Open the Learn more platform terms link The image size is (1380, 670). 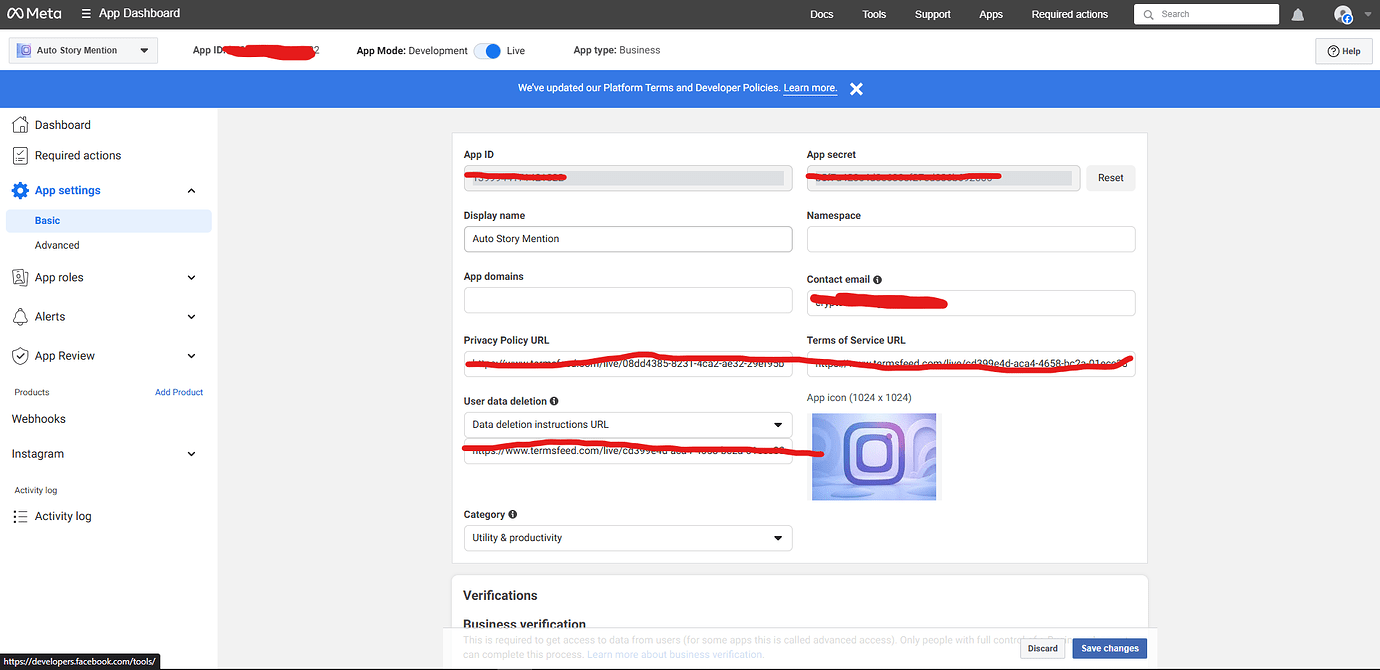coord(809,87)
